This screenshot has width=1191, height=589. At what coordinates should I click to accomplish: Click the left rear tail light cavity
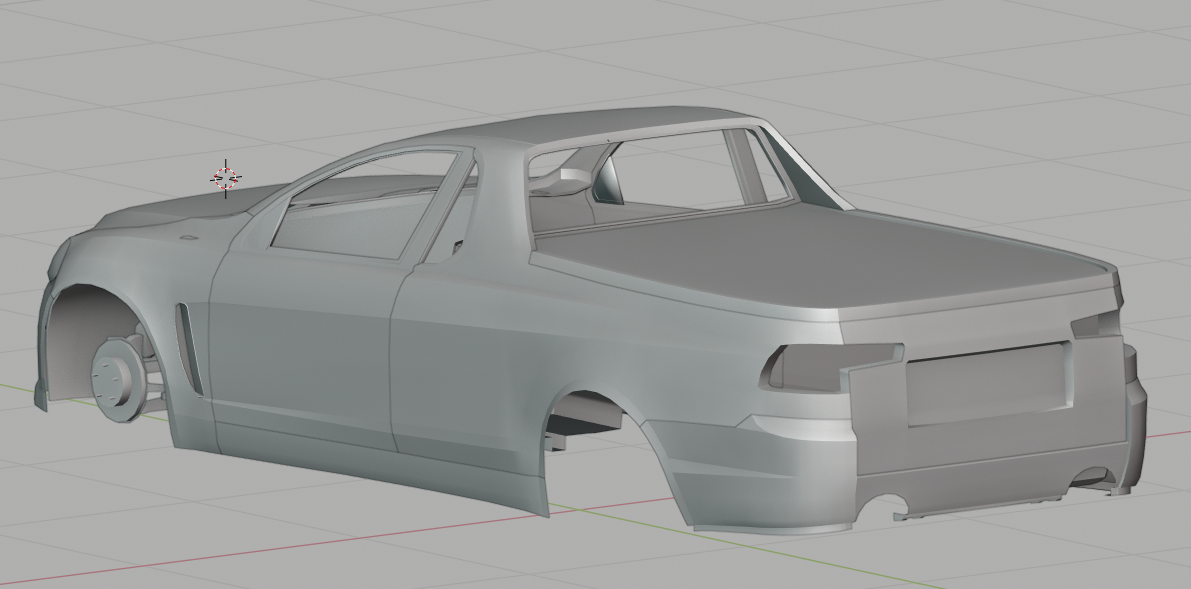pyautogui.click(x=833, y=367)
